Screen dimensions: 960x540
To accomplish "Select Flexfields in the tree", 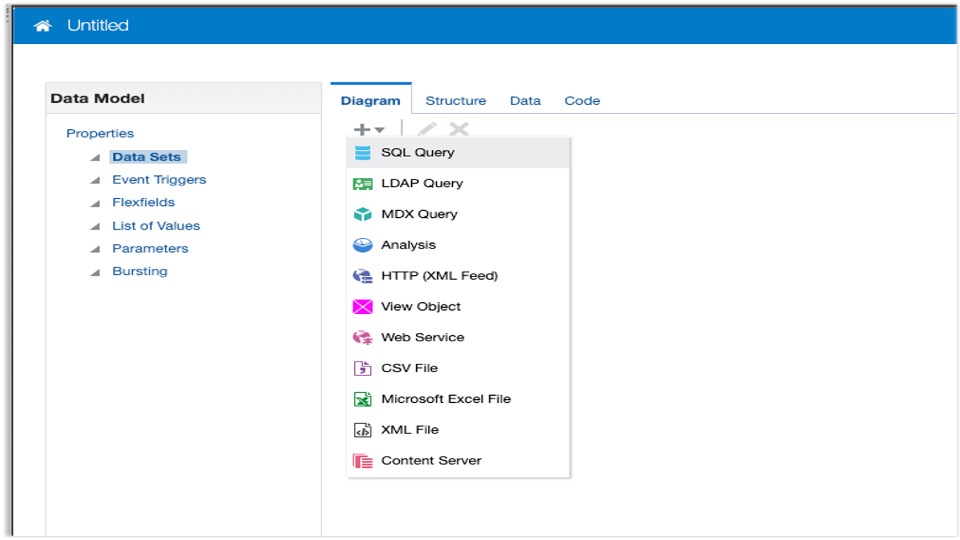I will (143, 202).
